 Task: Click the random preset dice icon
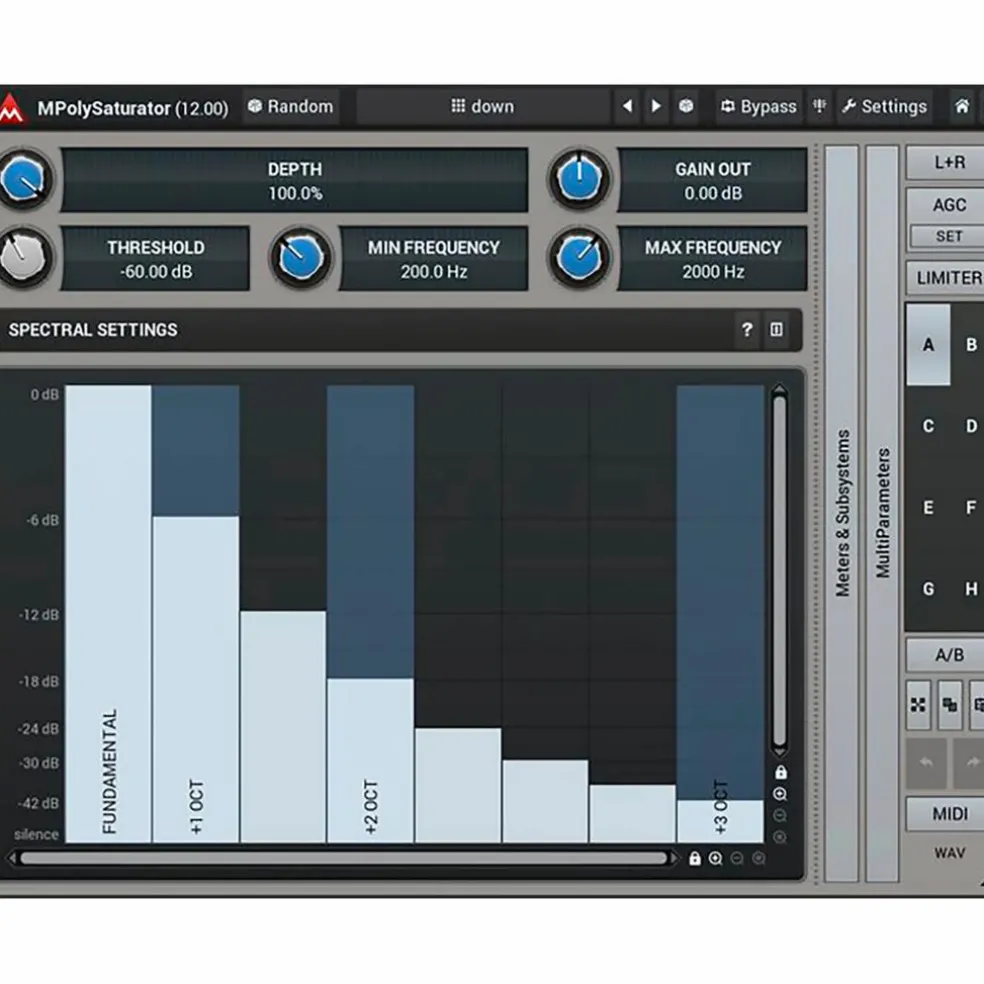tap(686, 106)
